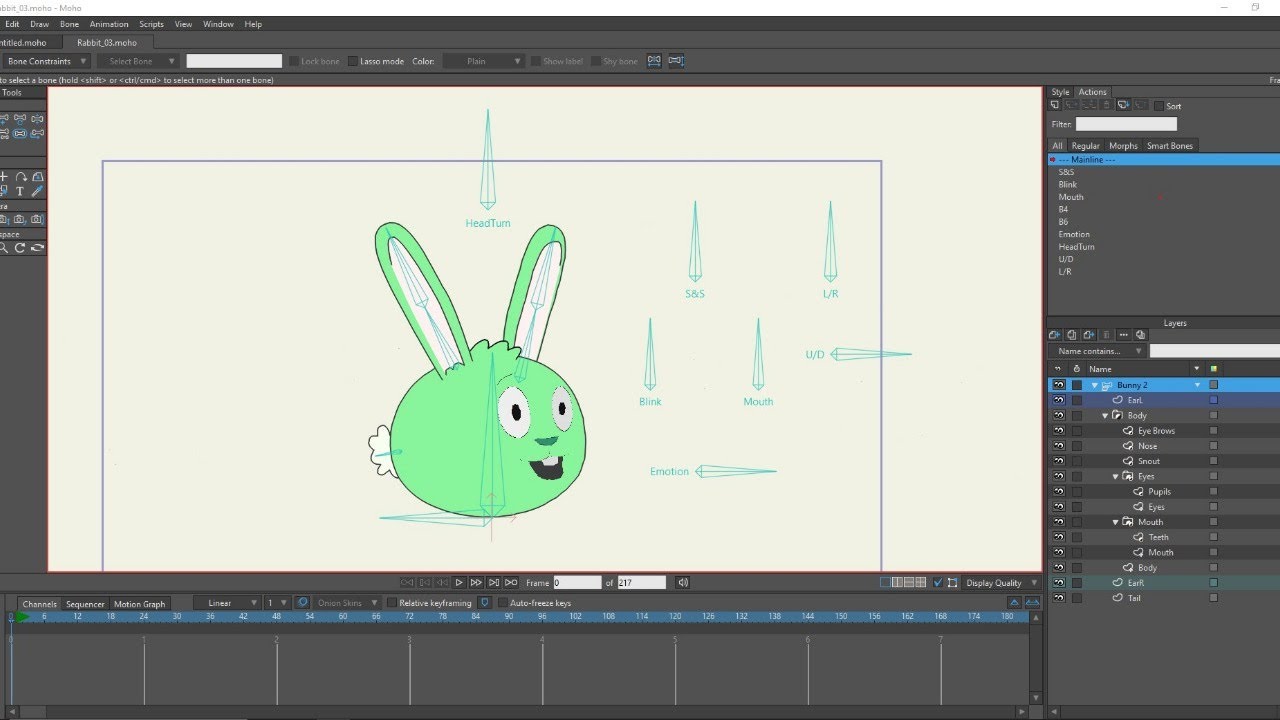Select the Rotate Layer tool
Viewport: 1280px width, 720px height.
click(20, 177)
